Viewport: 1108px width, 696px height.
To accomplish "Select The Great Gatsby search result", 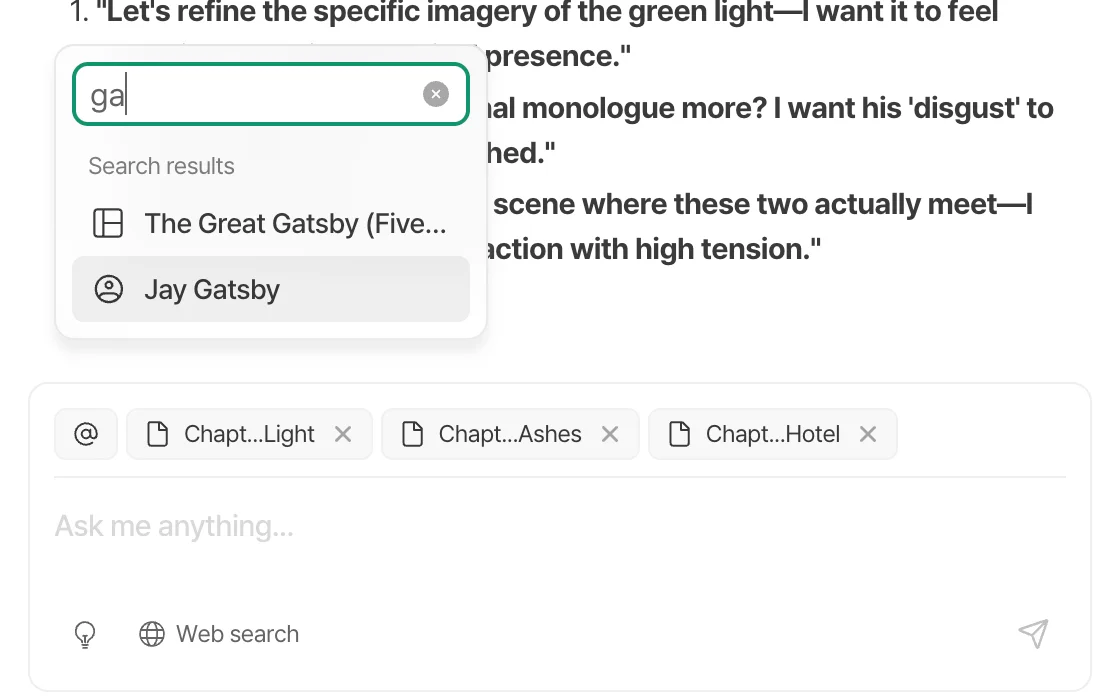I will (294, 223).
